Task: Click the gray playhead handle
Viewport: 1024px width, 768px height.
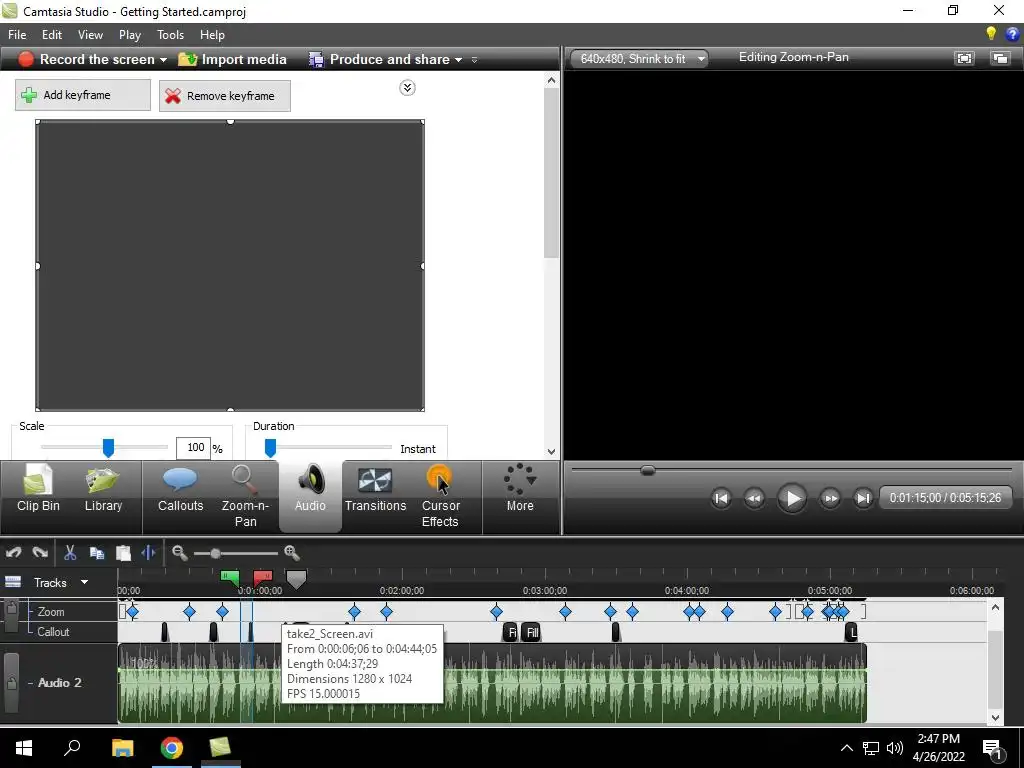Action: pyautogui.click(x=296, y=579)
